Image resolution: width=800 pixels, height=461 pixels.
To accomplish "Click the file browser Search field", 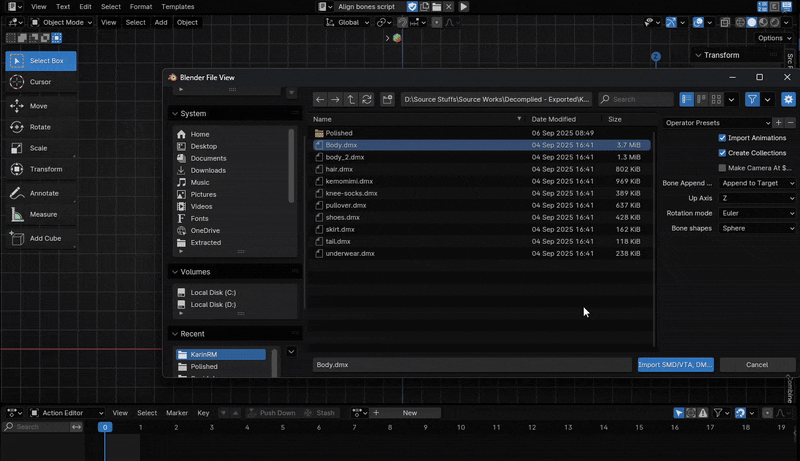I will click(636, 99).
